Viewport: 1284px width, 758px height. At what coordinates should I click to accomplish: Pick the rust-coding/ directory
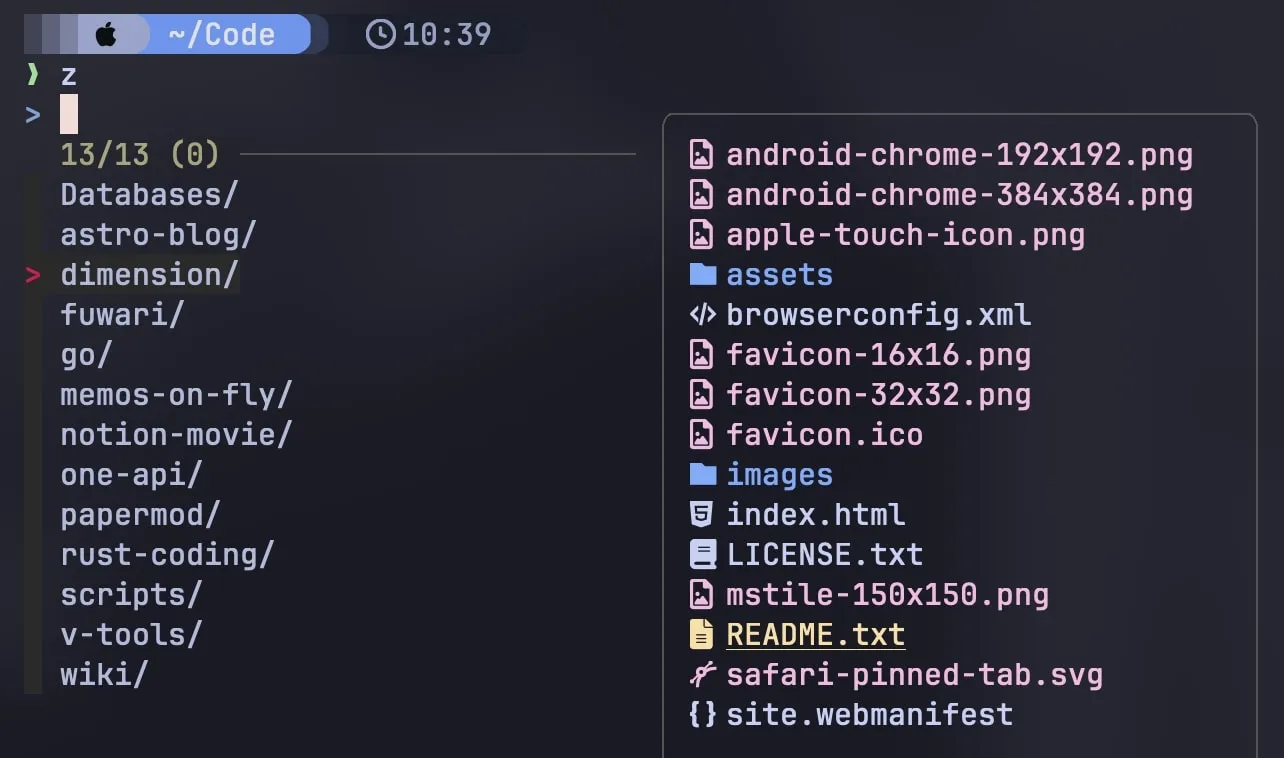click(x=167, y=555)
